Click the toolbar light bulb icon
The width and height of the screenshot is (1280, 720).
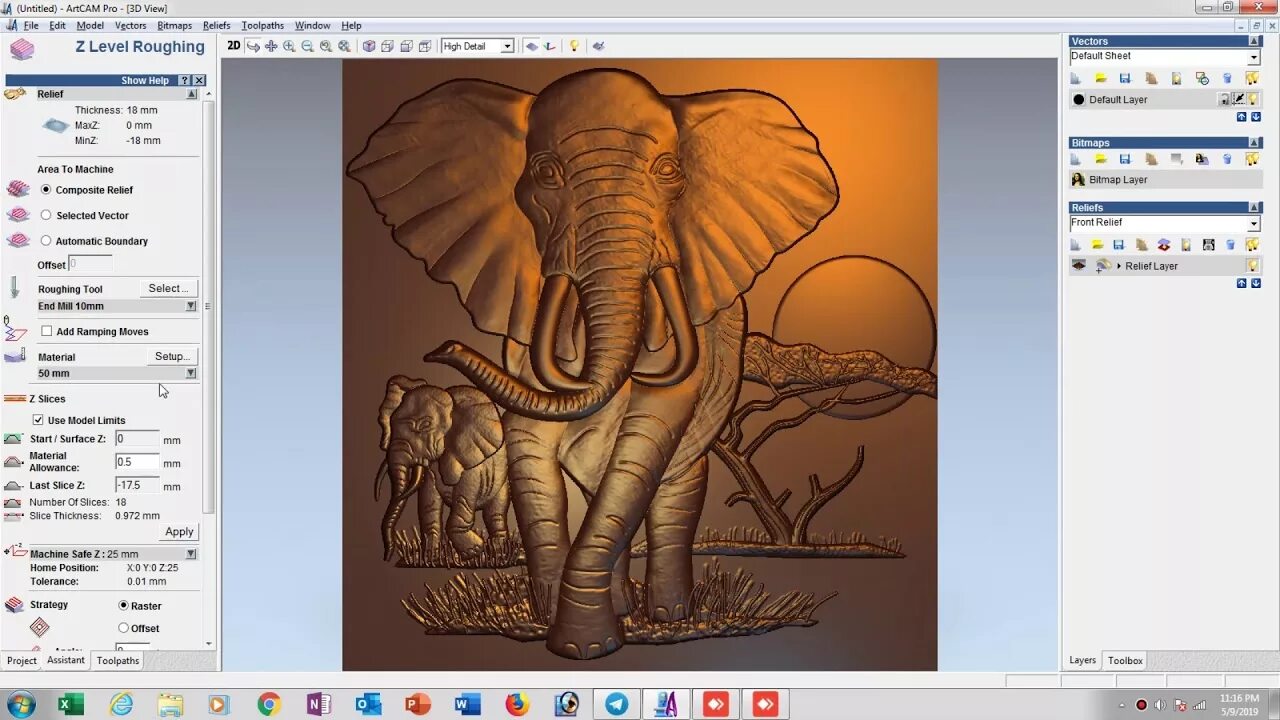(x=574, y=46)
